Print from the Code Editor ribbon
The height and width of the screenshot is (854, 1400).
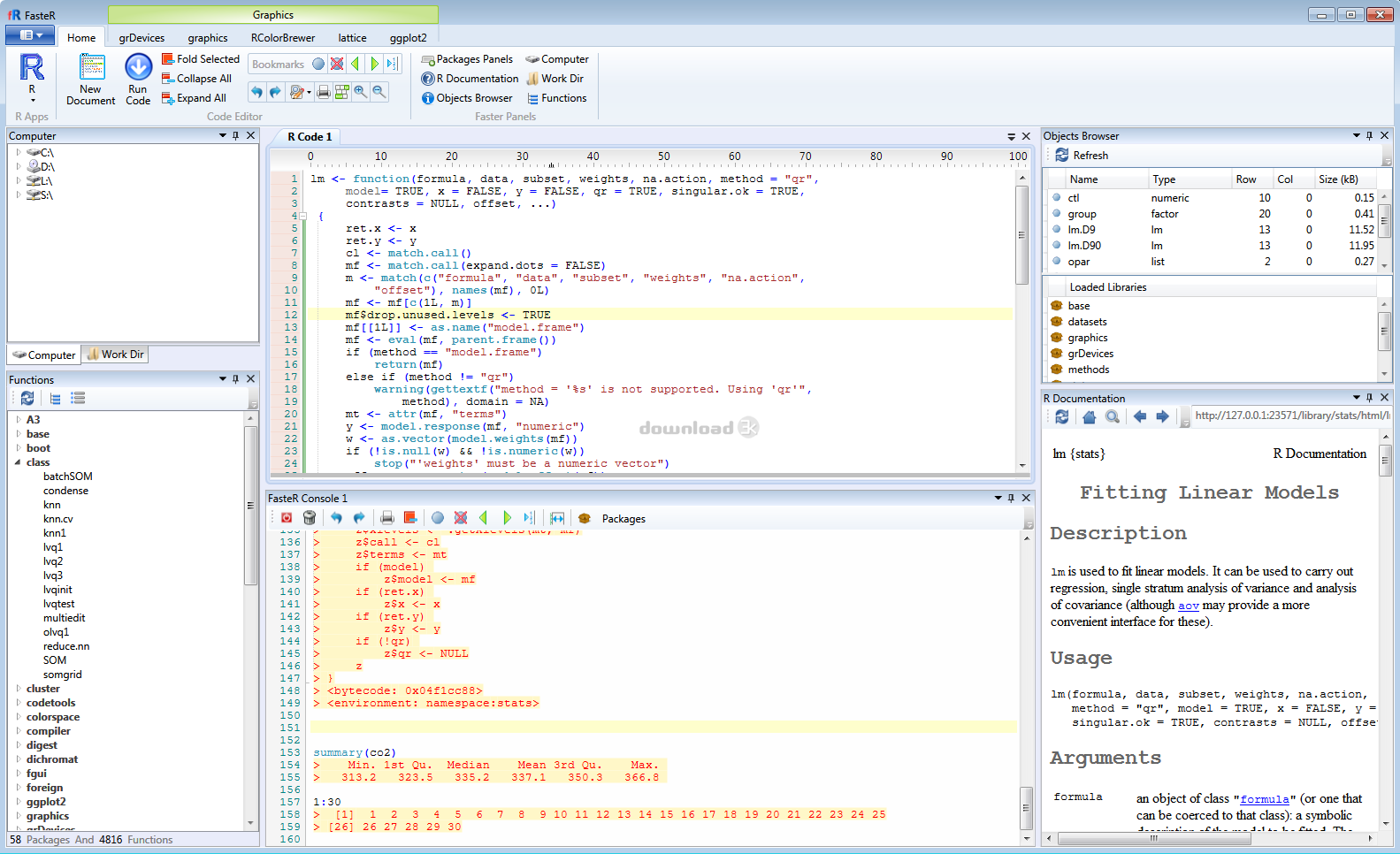[x=324, y=92]
